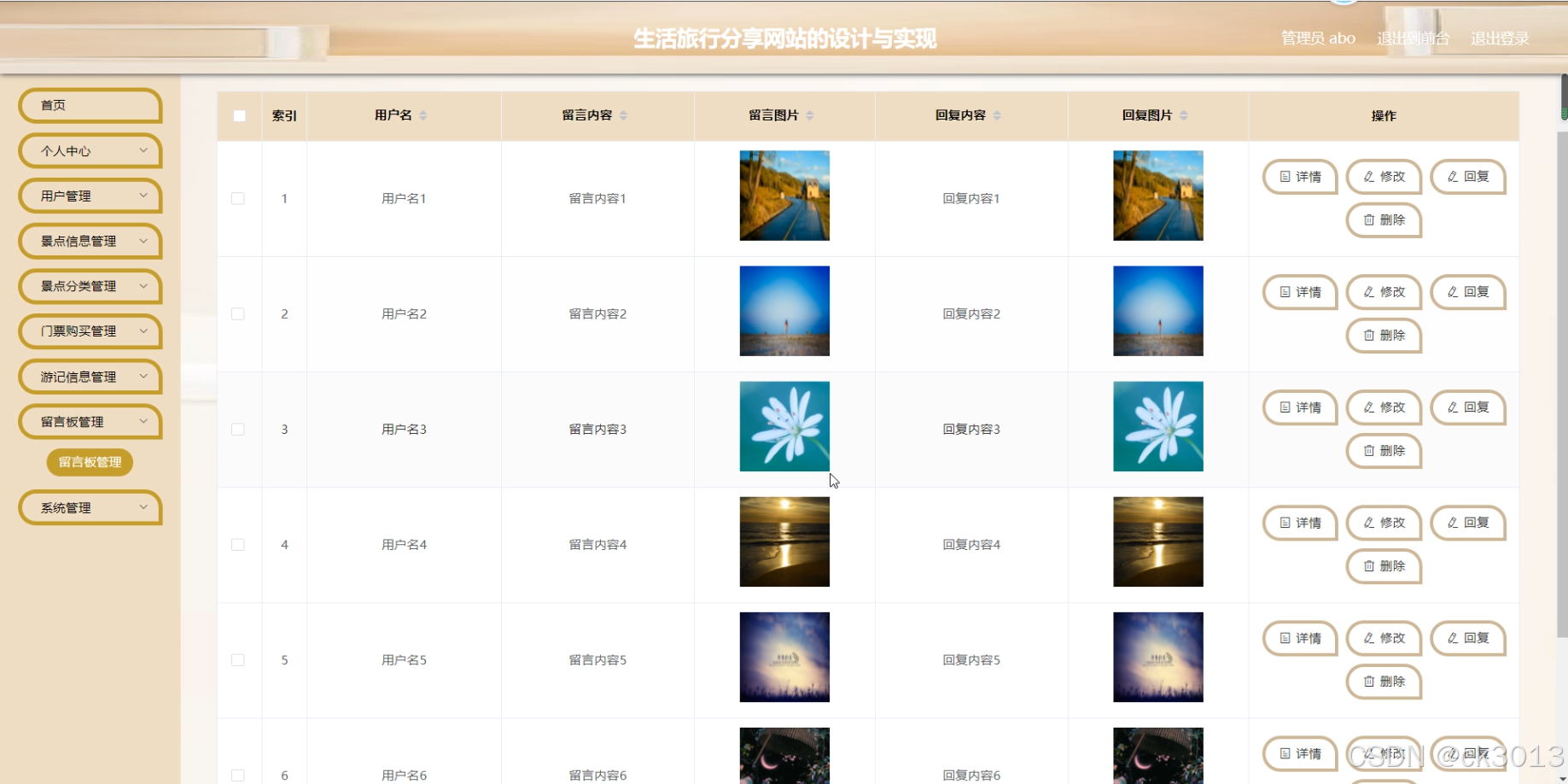1568x784 pixels.
Task: Click the 操作 column header
Action: click(1384, 115)
